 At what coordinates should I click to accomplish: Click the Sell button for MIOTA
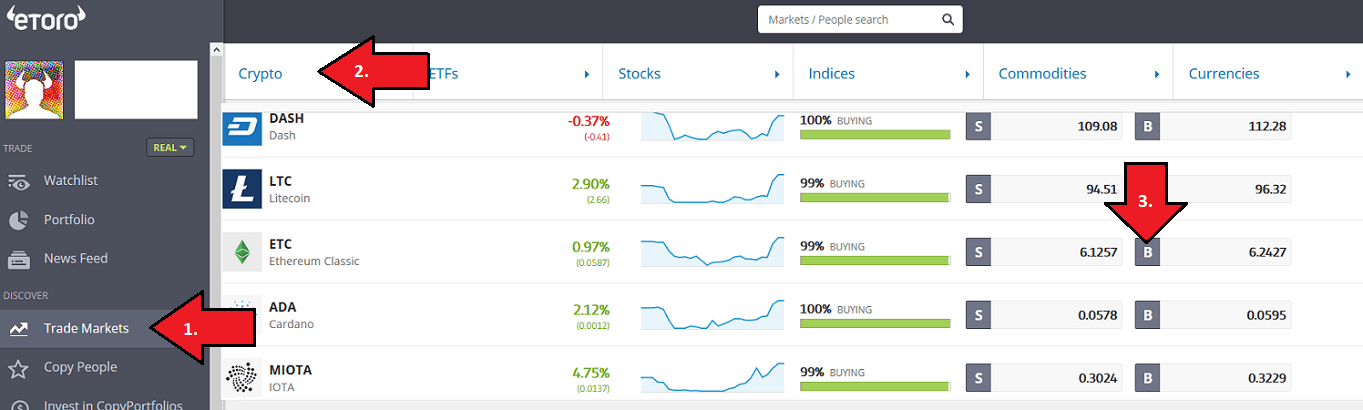978,378
